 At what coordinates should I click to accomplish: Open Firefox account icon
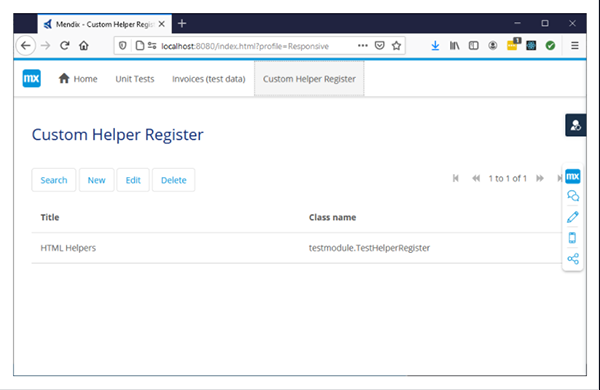click(493, 46)
